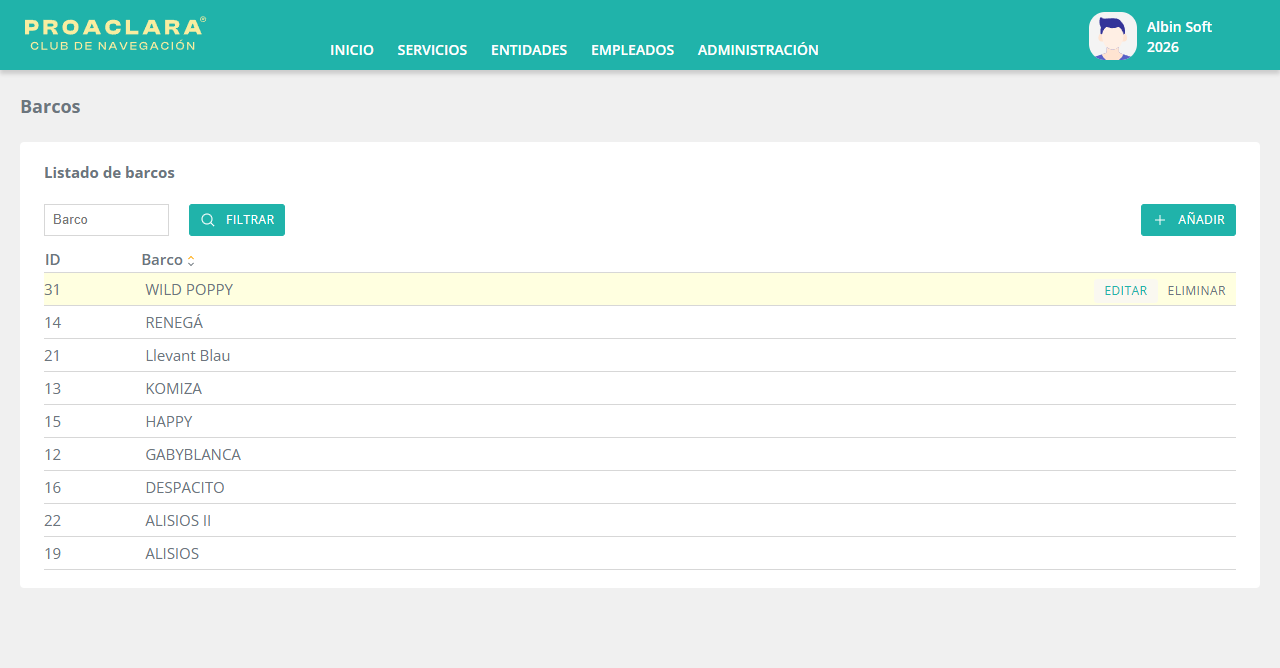Go to the INICIO menu
Screen dimensions: 1280x668
coord(352,50)
